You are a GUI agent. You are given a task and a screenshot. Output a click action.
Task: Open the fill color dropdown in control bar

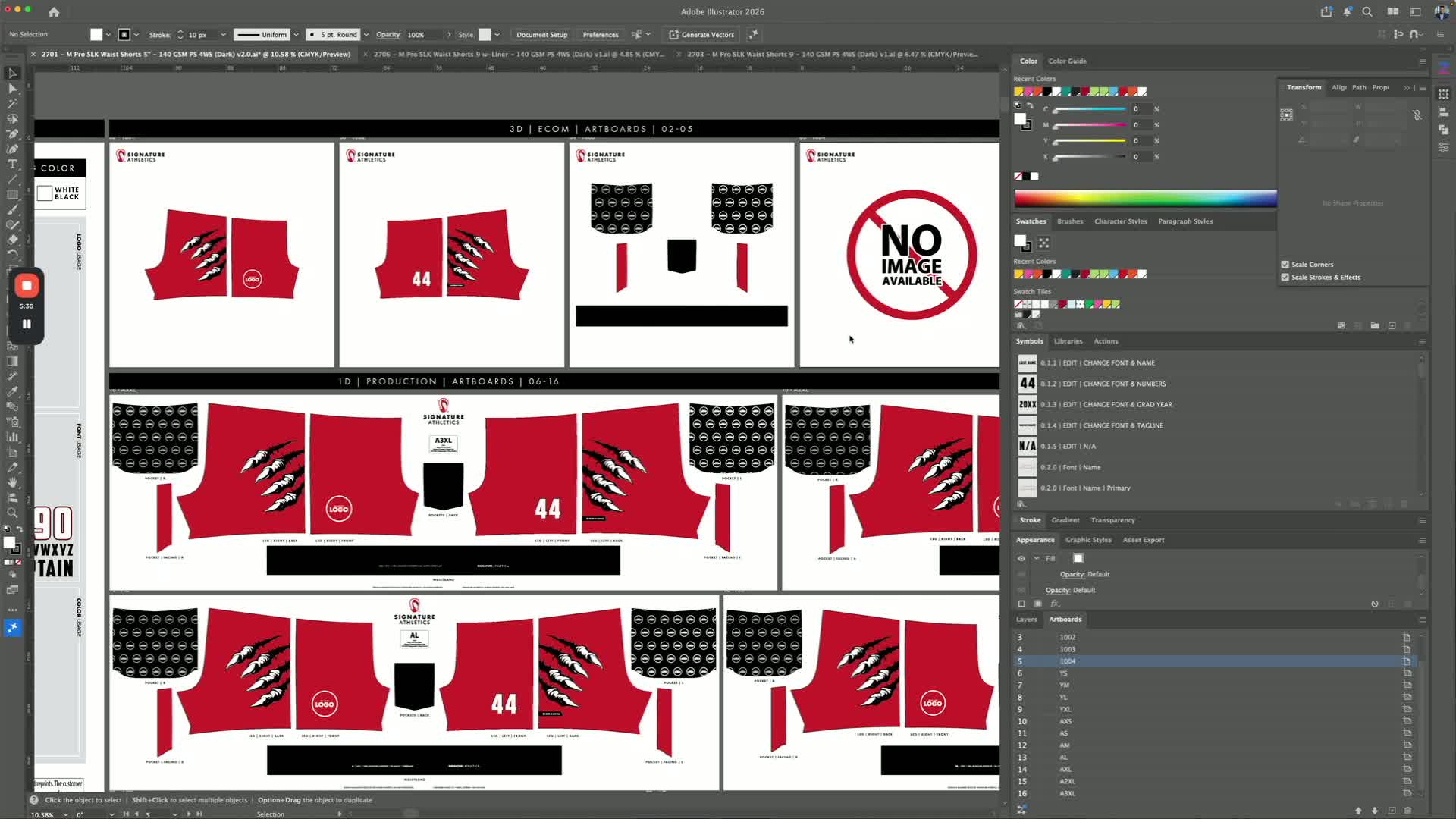coord(108,35)
